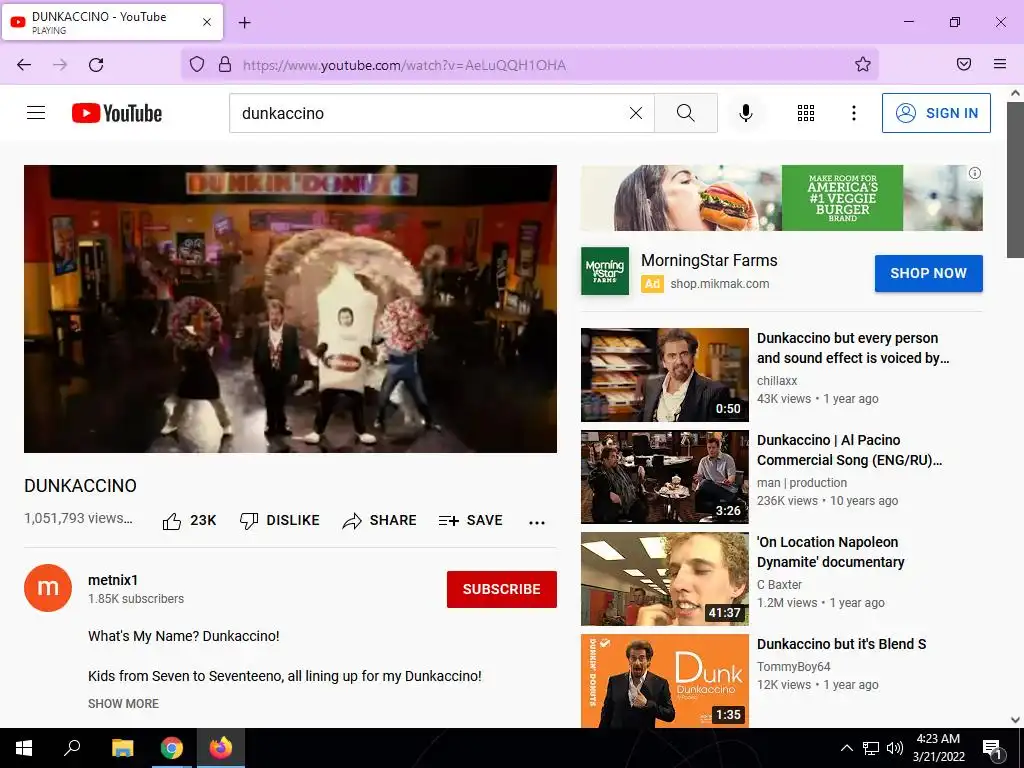Click the video player to pause
The image size is (1024, 768).
(290, 308)
